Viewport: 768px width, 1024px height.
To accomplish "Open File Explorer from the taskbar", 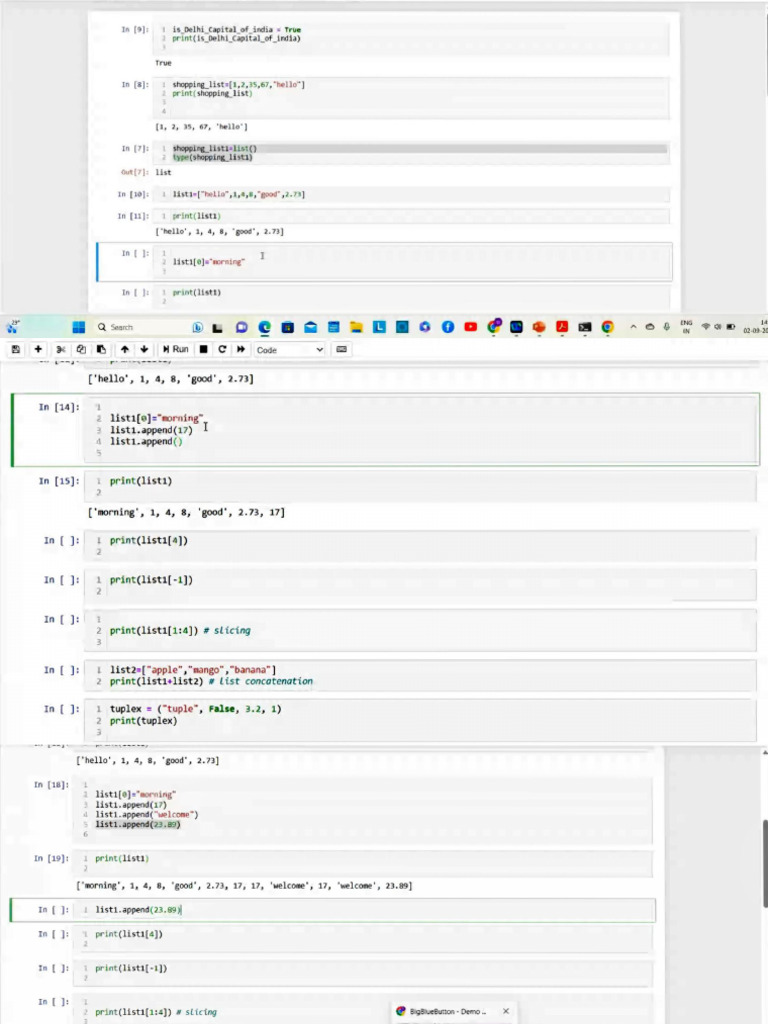I will 356,327.
